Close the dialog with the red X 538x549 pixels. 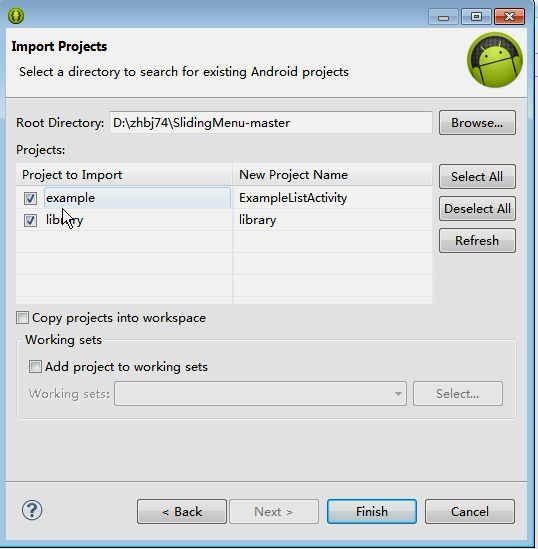coord(509,17)
